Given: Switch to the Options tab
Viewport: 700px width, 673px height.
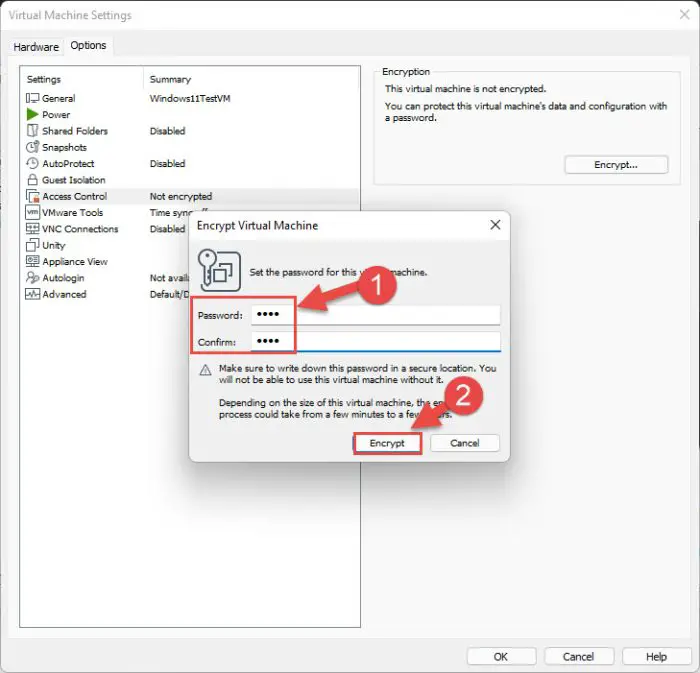Looking at the screenshot, I should pos(88,46).
